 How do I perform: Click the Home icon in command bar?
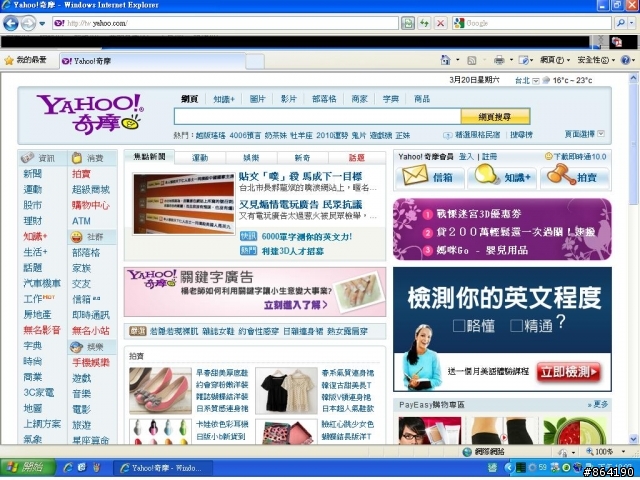445,60
